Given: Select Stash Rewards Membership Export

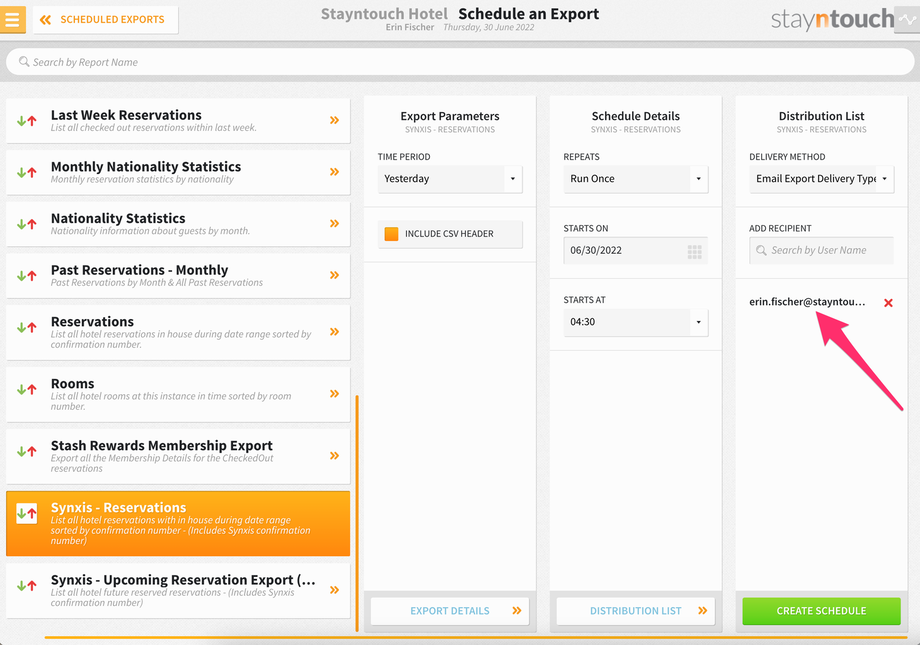Looking at the screenshot, I should click(x=178, y=456).
